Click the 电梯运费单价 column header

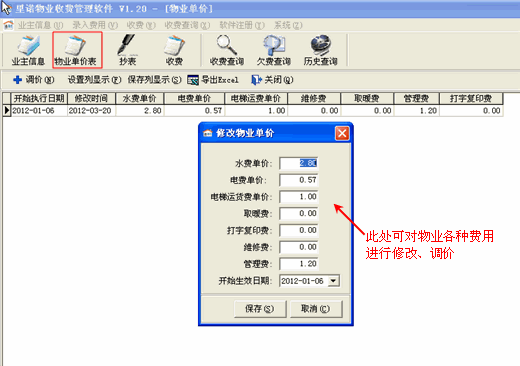click(256, 98)
